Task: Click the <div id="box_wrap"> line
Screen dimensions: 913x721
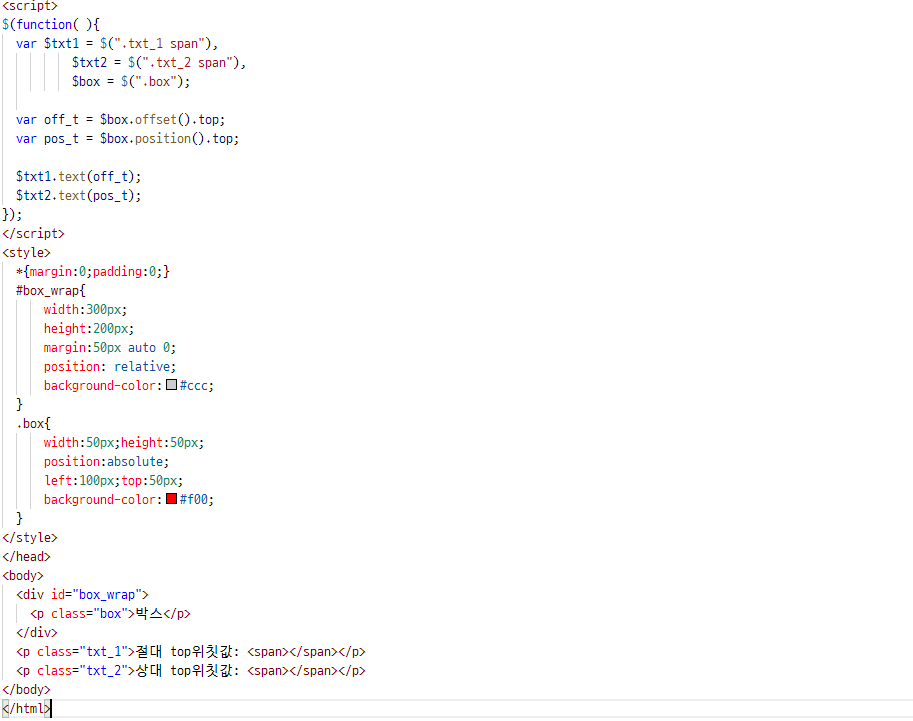Action: [x=82, y=595]
